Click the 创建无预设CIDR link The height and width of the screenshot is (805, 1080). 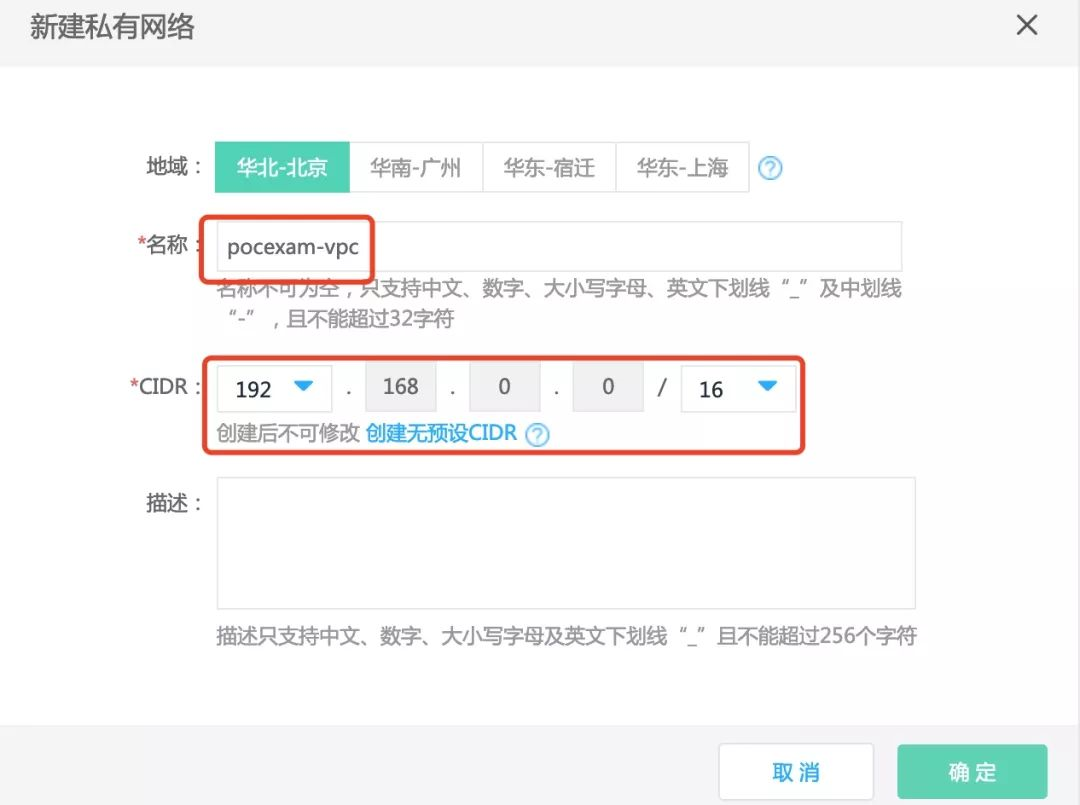click(x=444, y=433)
